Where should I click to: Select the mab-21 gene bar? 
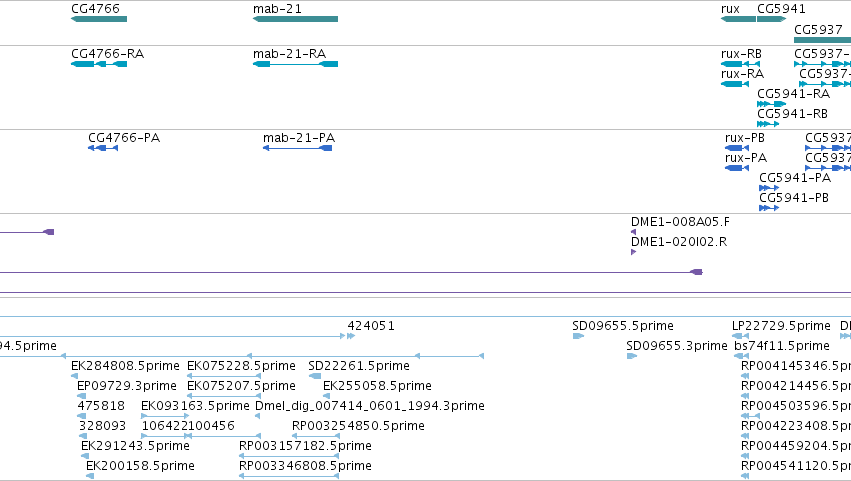click(x=295, y=19)
